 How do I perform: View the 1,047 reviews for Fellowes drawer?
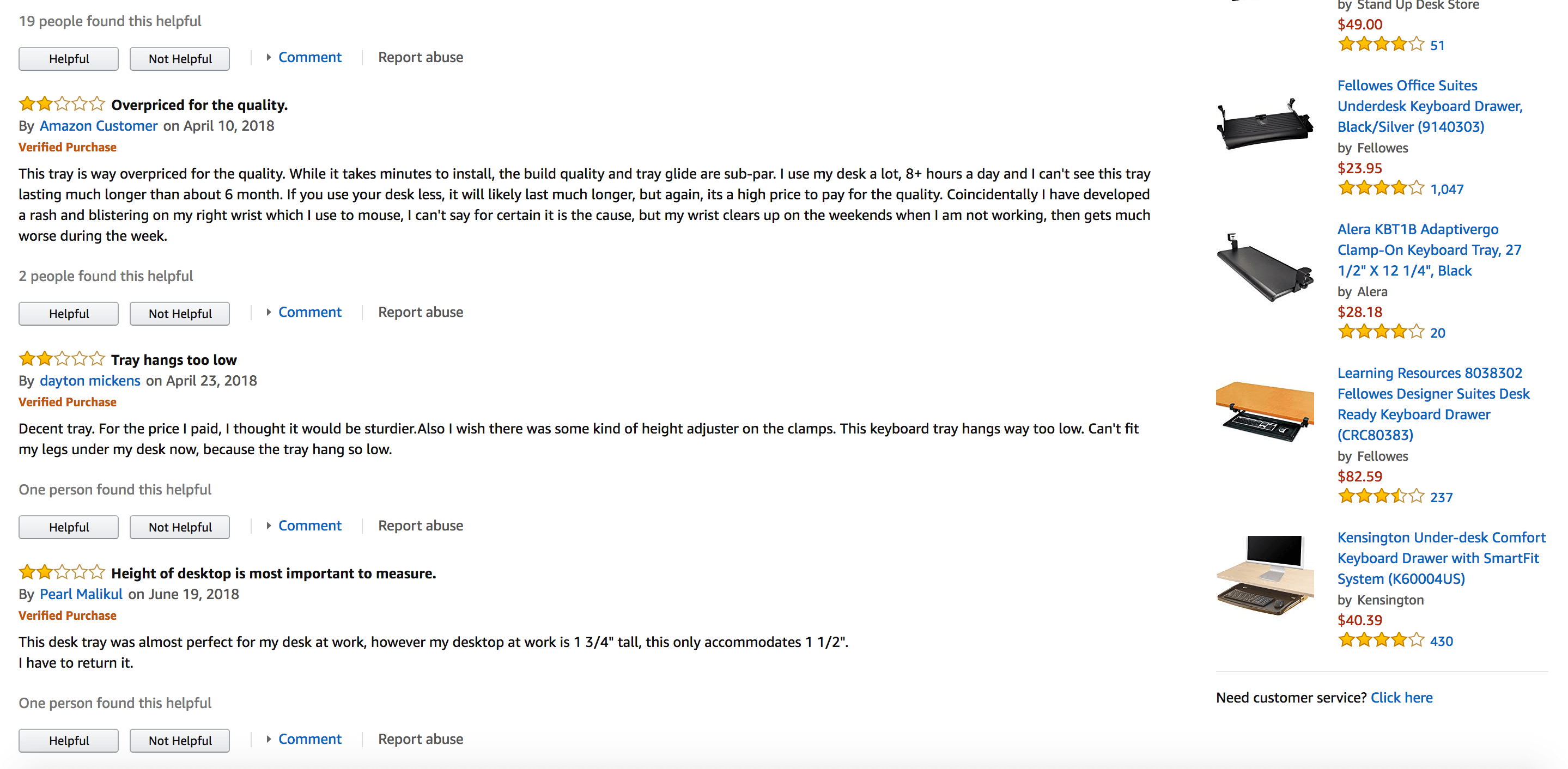pyautogui.click(x=1447, y=189)
